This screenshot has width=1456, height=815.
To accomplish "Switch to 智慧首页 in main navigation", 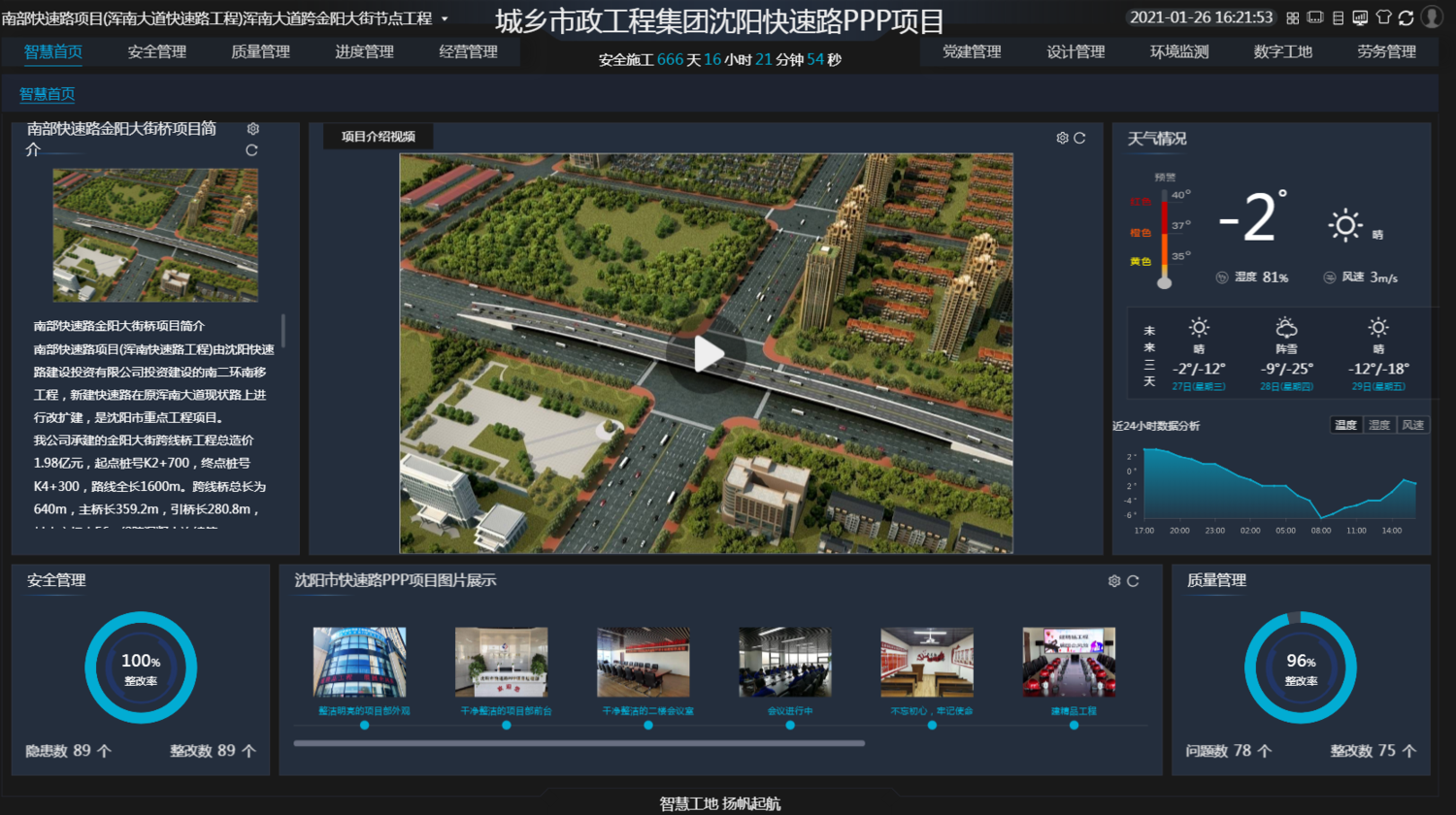I will pos(53,51).
